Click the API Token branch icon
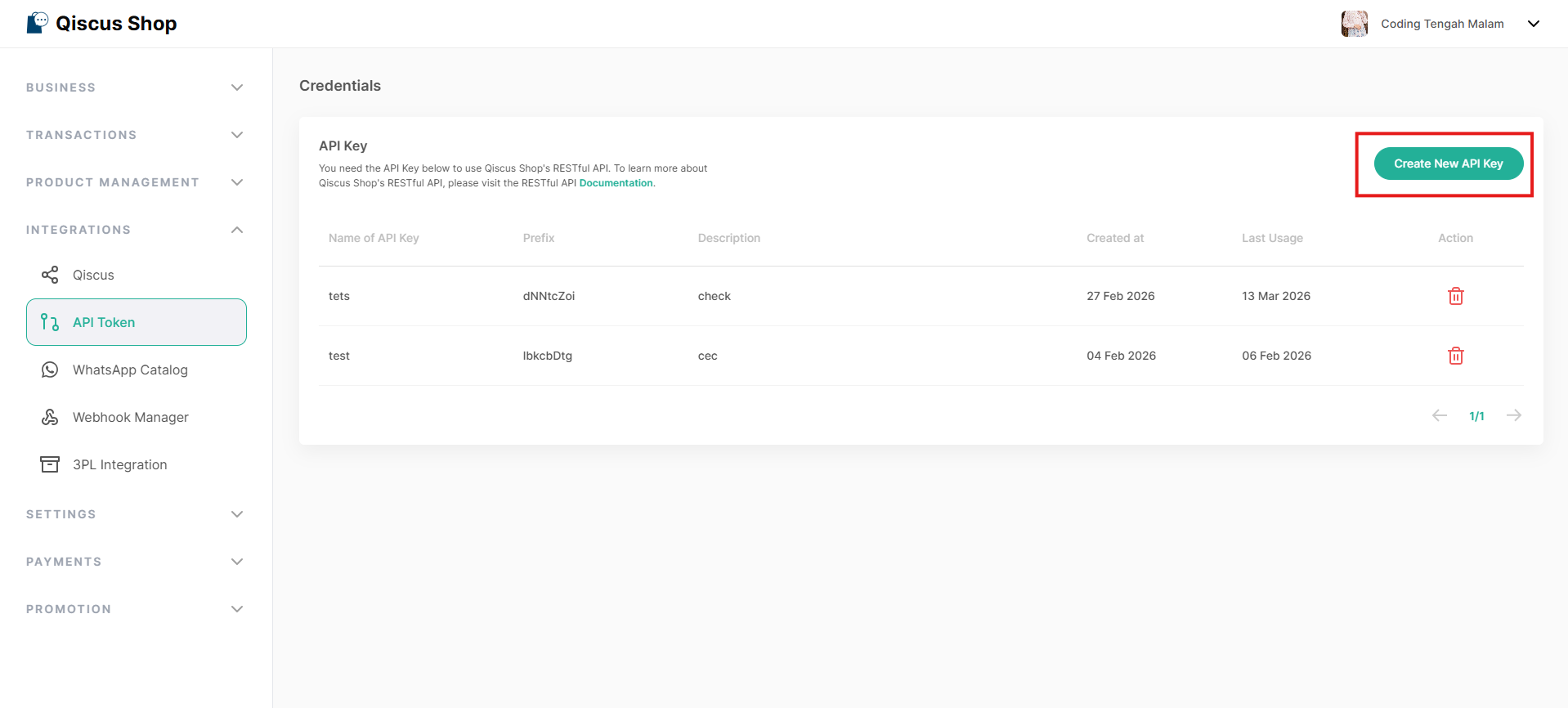1568x708 pixels. pos(50,322)
